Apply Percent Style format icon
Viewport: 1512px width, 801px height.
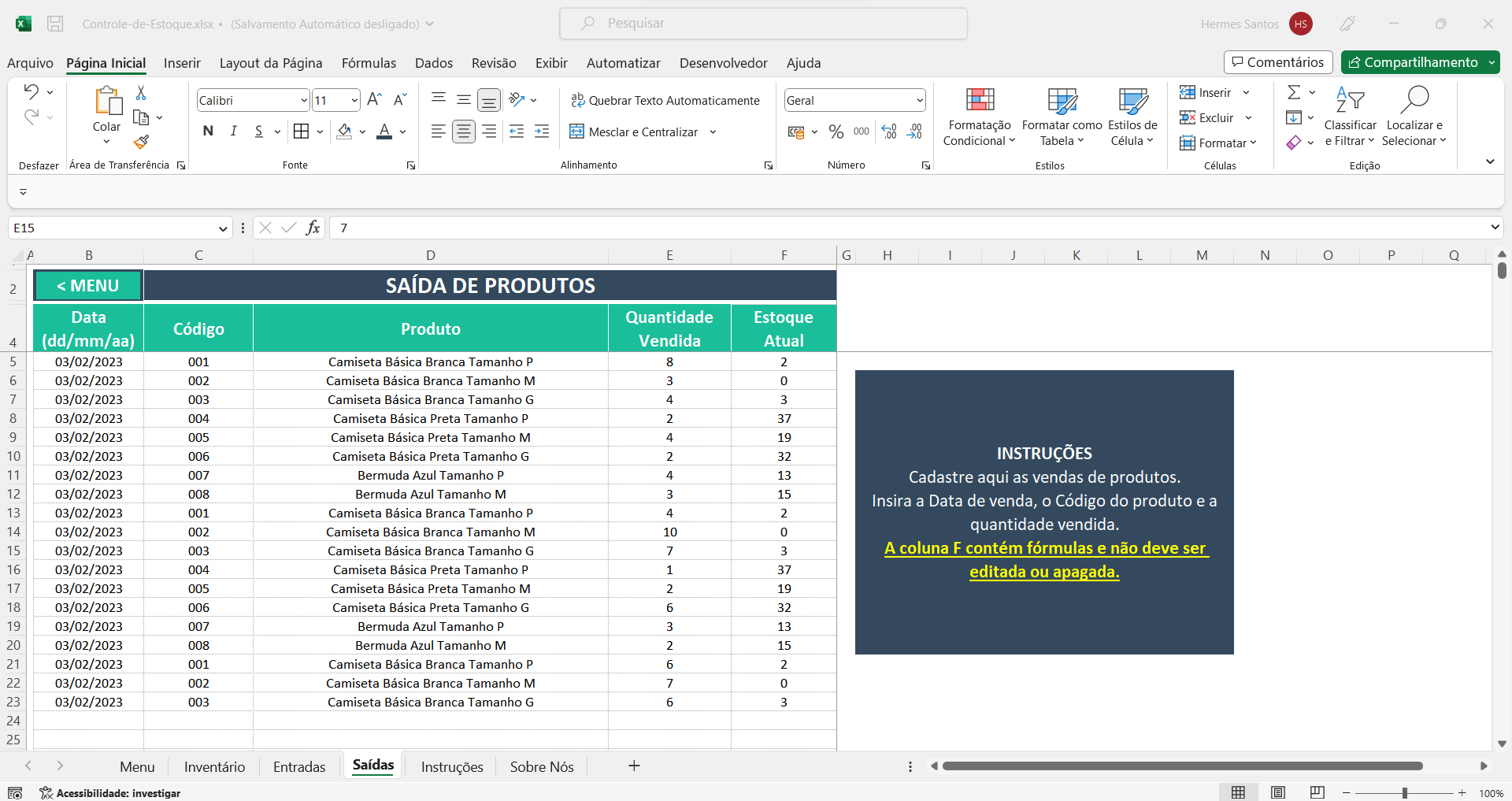[836, 132]
